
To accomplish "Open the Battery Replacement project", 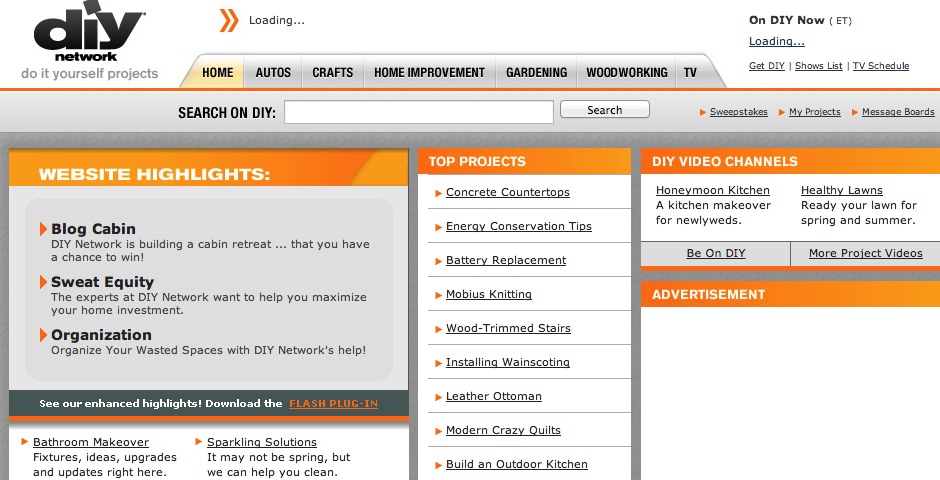I will pos(506,260).
